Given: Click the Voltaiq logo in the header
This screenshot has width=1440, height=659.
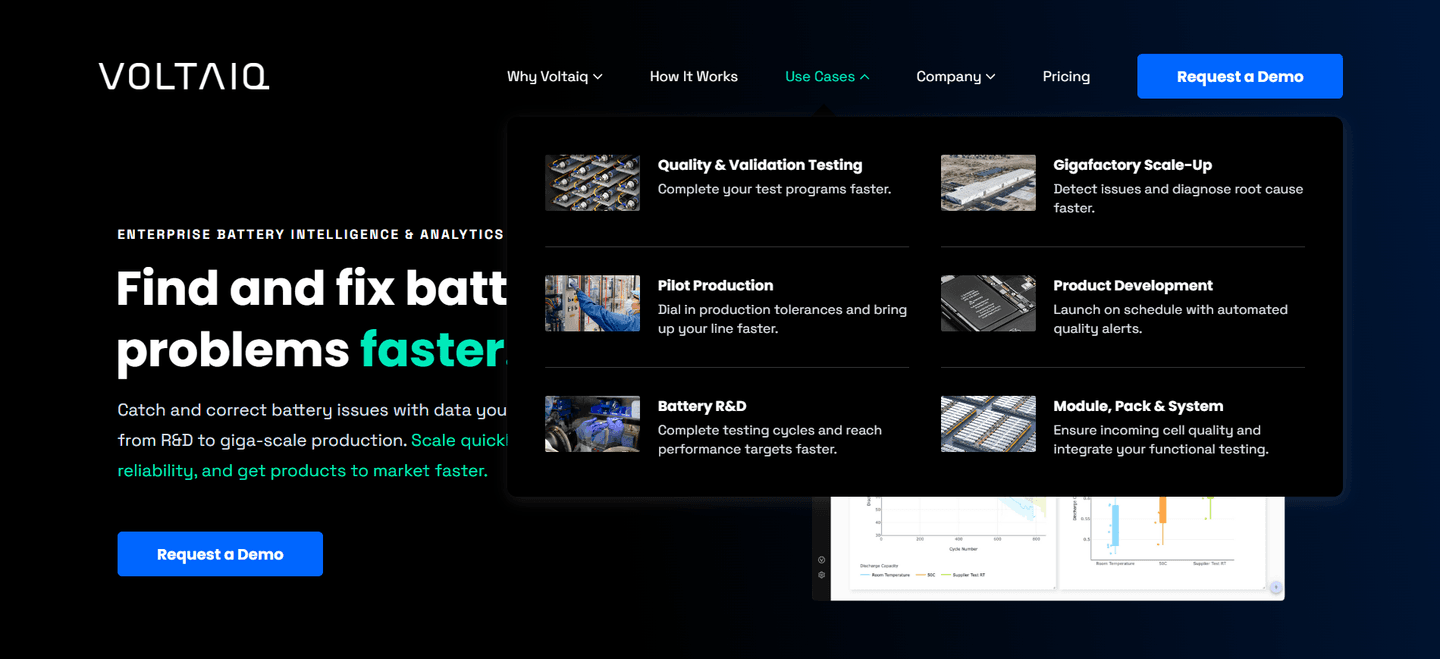Looking at the screenshot, I should [x=184, y=76].
